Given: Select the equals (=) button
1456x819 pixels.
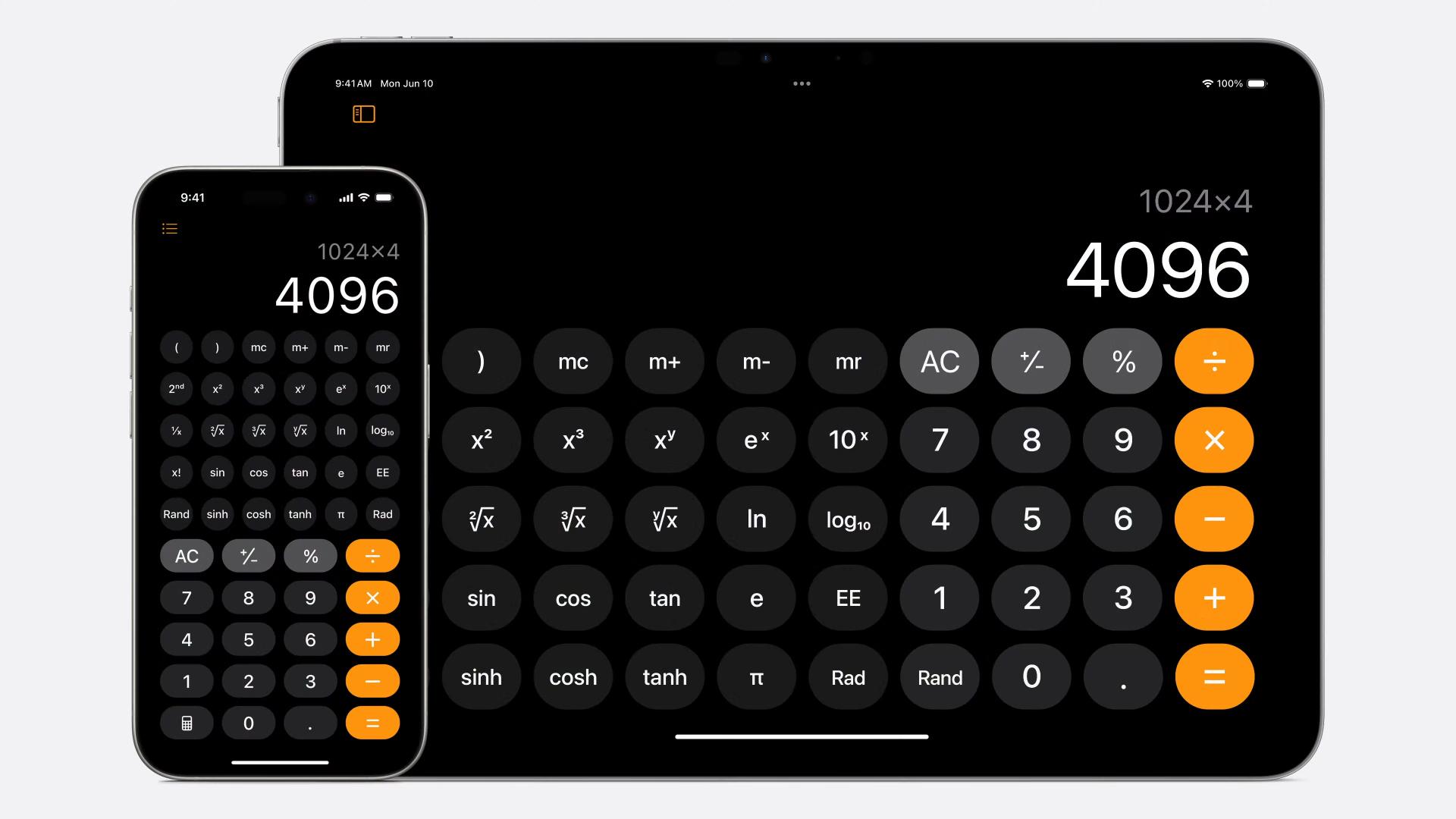Looking at the screenshot, I should pyautogui.click(x=1213, y=677).
